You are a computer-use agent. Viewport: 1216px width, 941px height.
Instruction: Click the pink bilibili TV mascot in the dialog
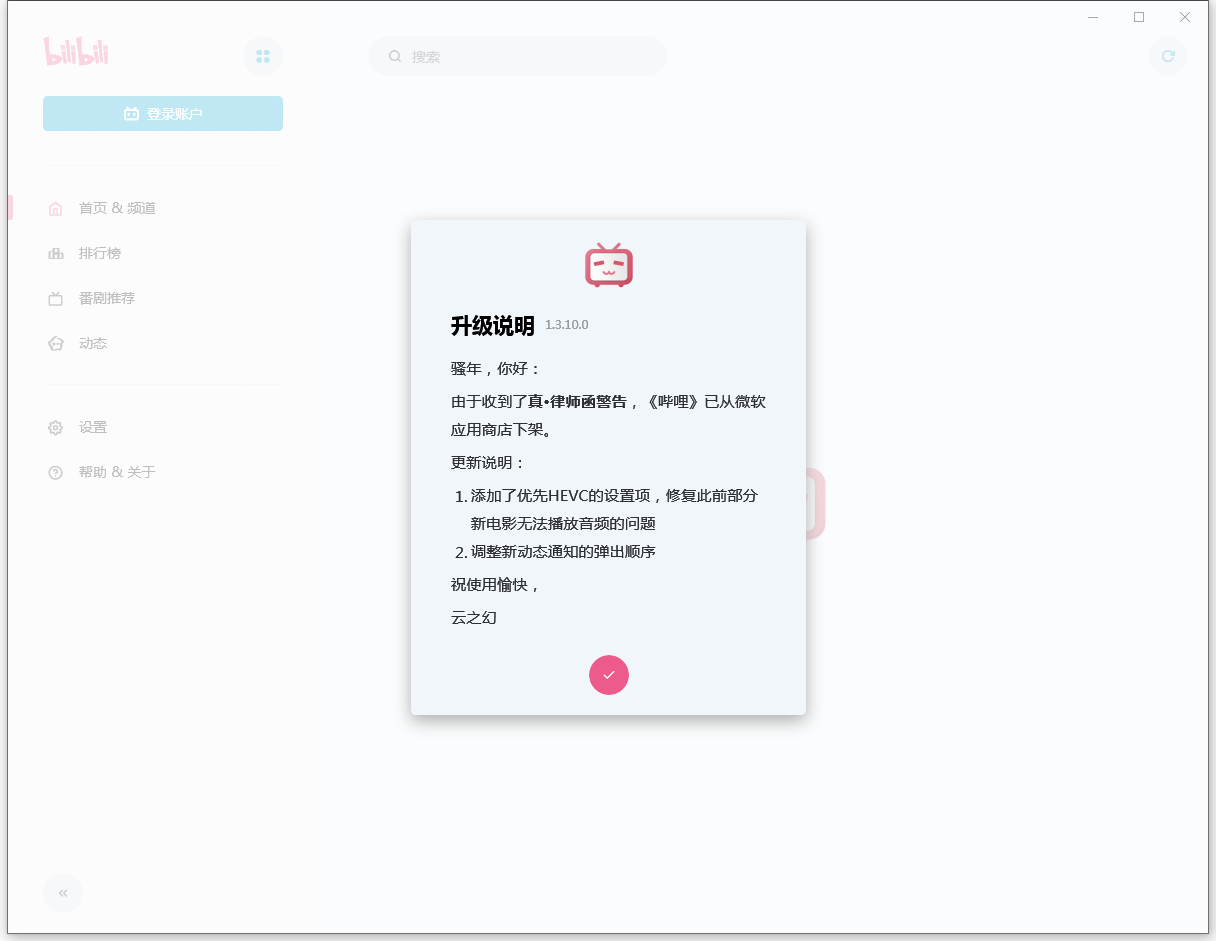pos(608,265)
